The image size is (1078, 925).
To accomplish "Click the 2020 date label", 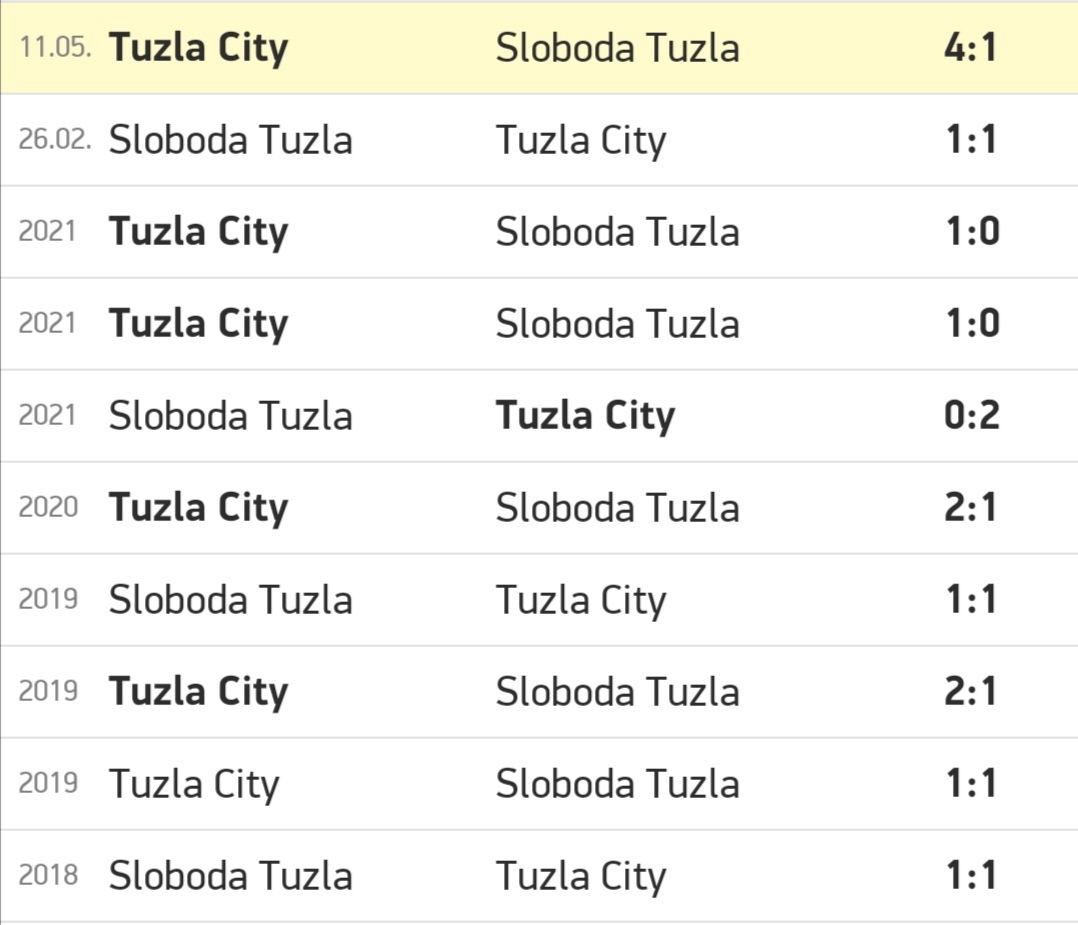I will click(x=48, y=508).
